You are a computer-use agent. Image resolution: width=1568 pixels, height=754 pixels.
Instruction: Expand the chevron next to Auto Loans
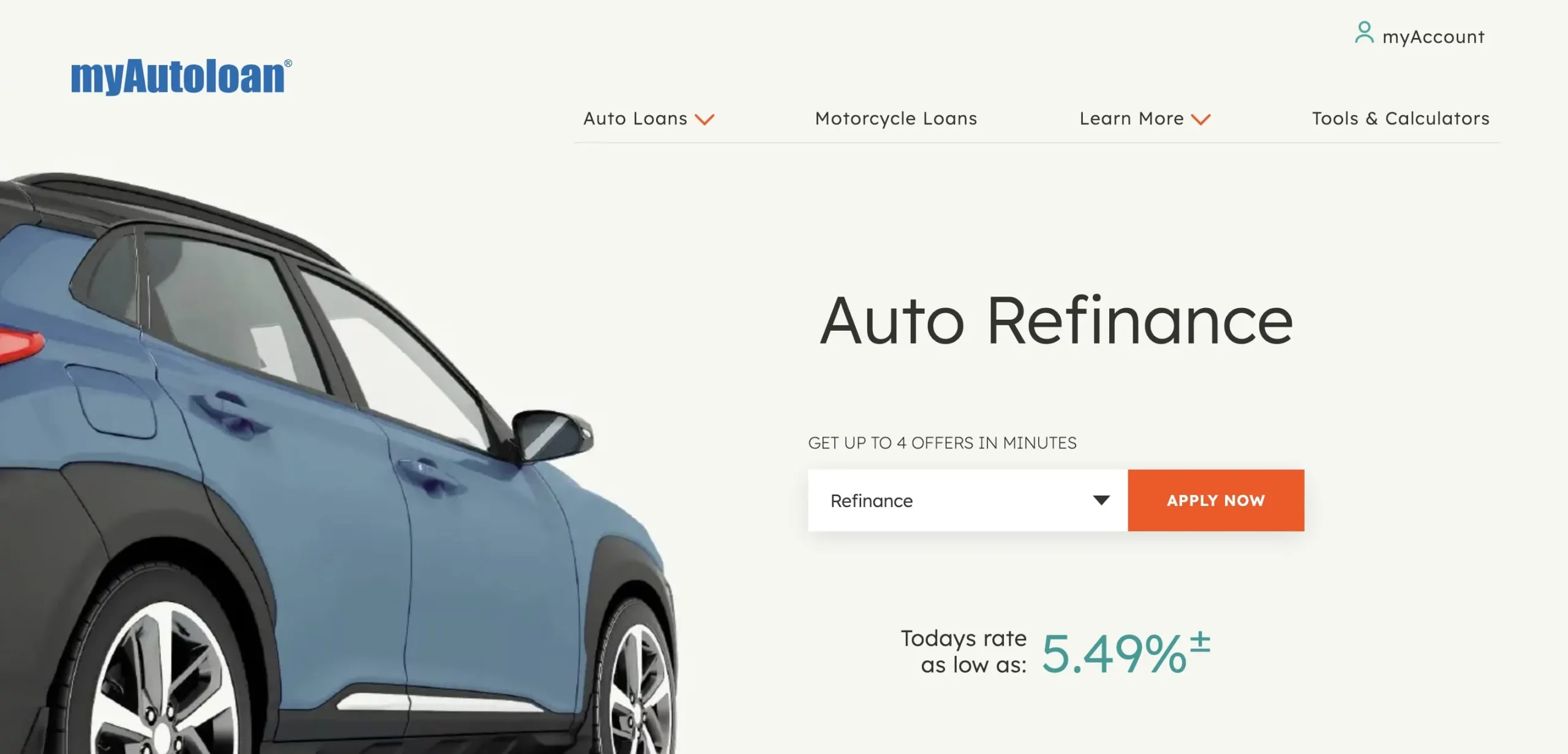click(704, 119)
